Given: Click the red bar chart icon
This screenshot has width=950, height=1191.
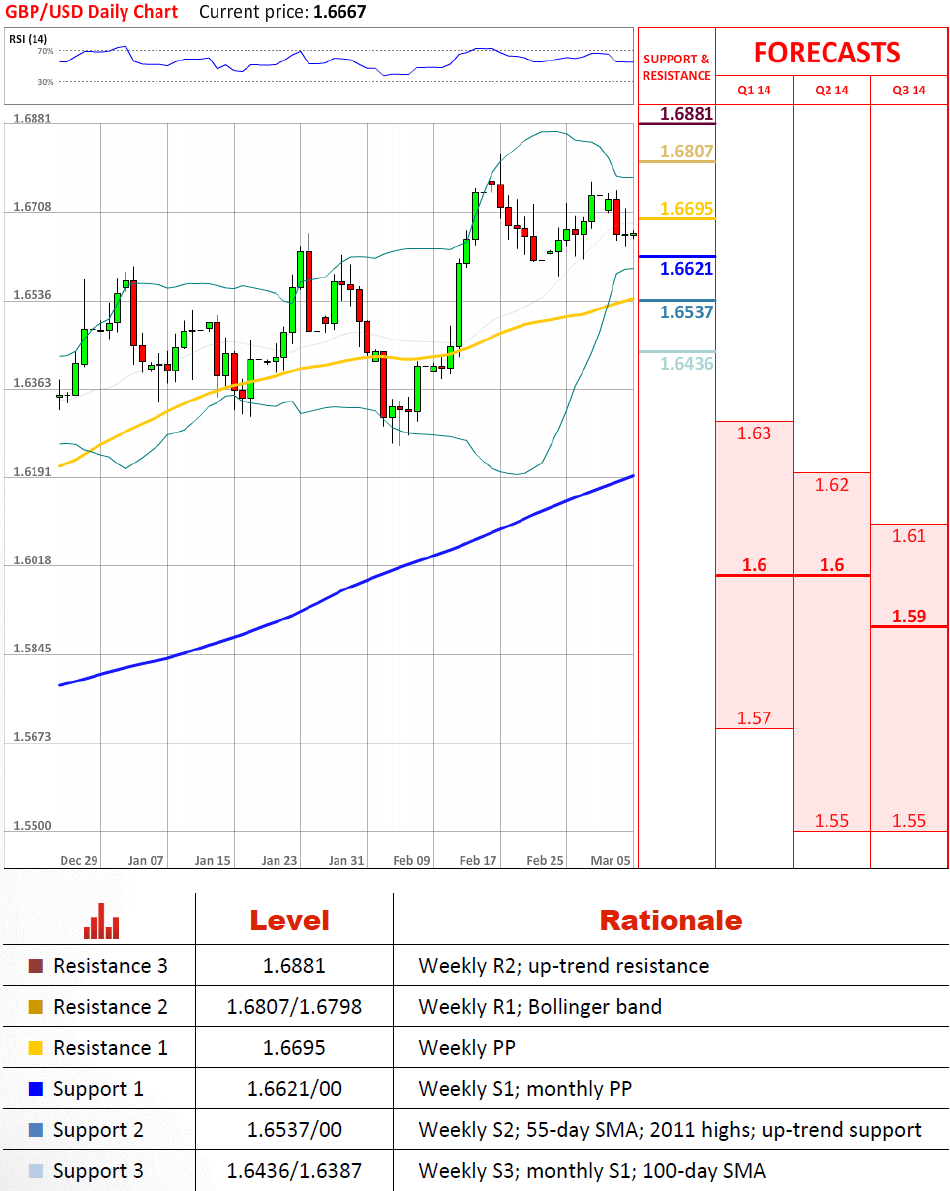Looking at the screenshot, I should pyautogui.click(x=102, y=921).
